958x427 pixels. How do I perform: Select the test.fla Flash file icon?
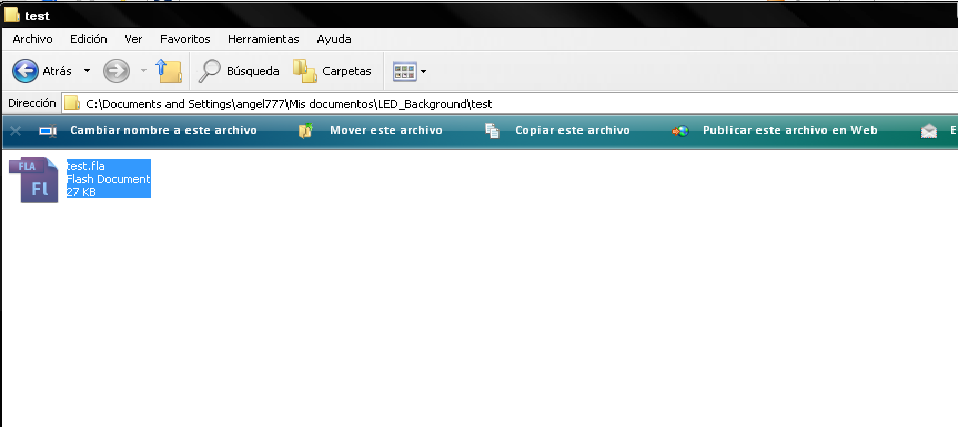pos(34,180)
